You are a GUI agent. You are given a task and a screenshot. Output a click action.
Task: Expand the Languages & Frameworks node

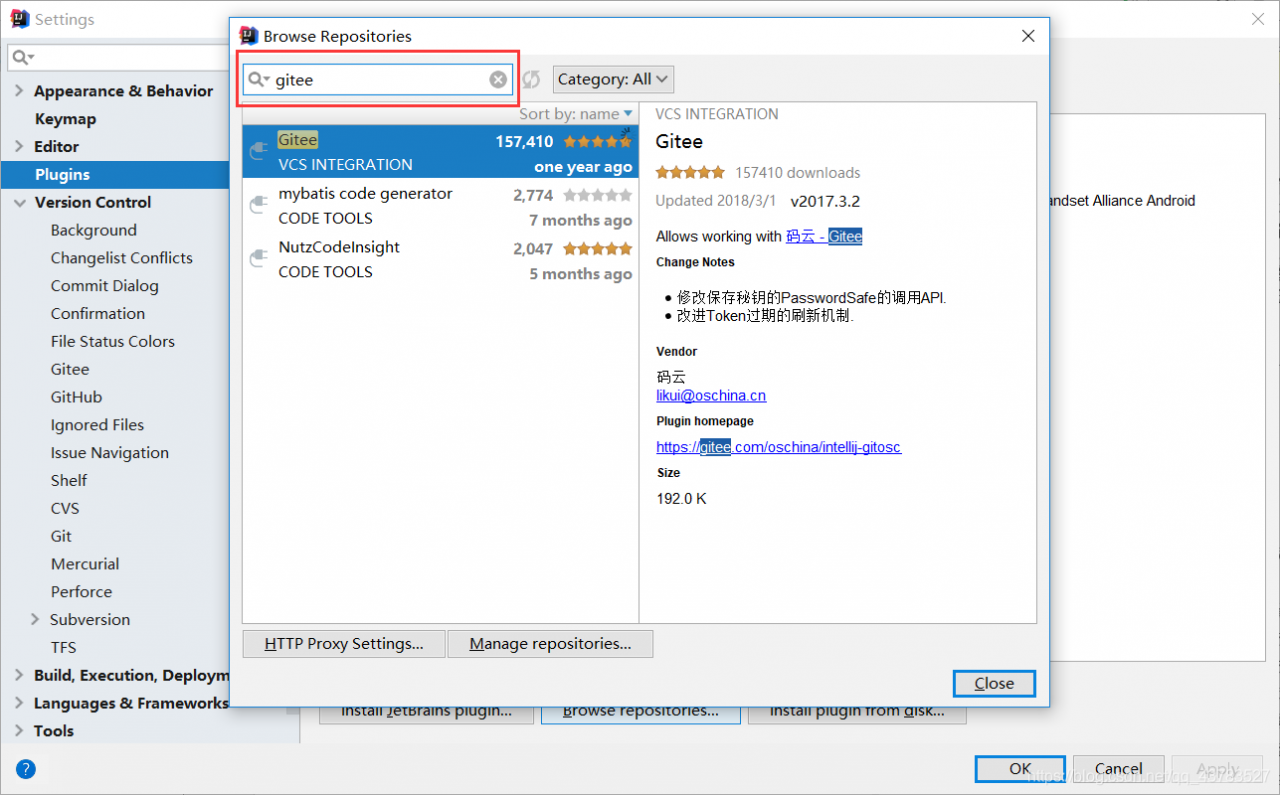(19, 703)
